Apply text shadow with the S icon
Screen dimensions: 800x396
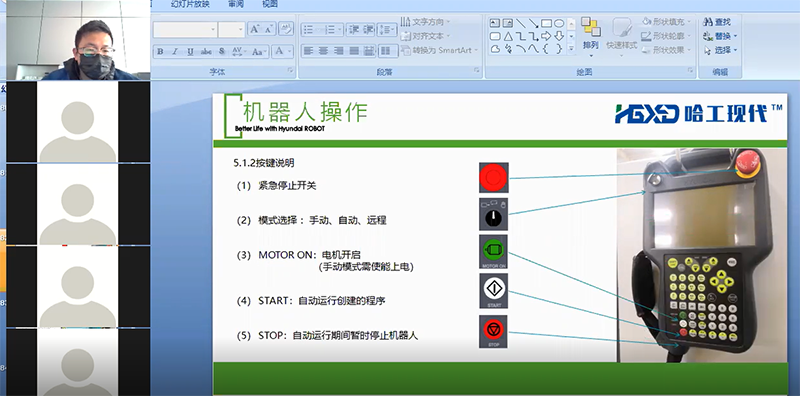[221, 52]
